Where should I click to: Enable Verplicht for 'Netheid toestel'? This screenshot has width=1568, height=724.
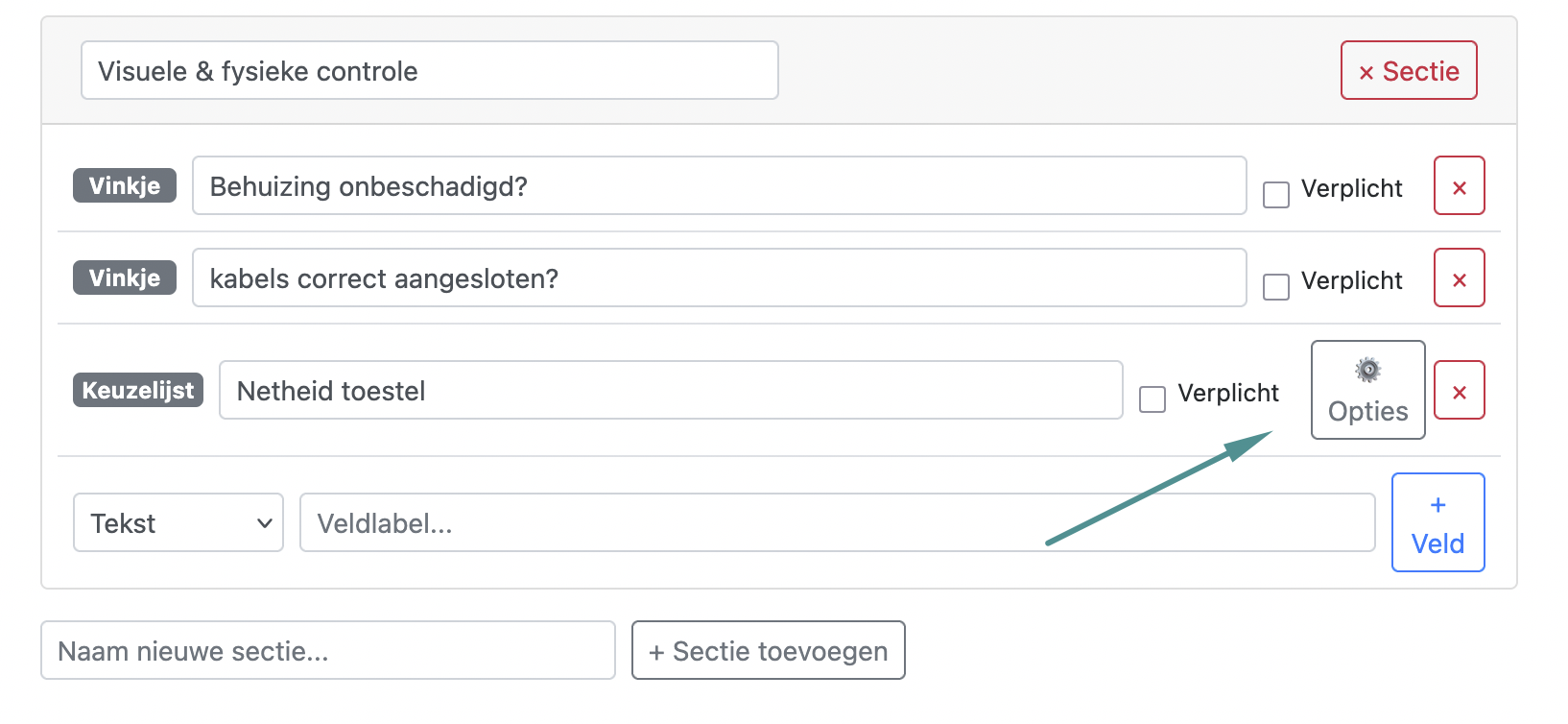click(1152, 399)
